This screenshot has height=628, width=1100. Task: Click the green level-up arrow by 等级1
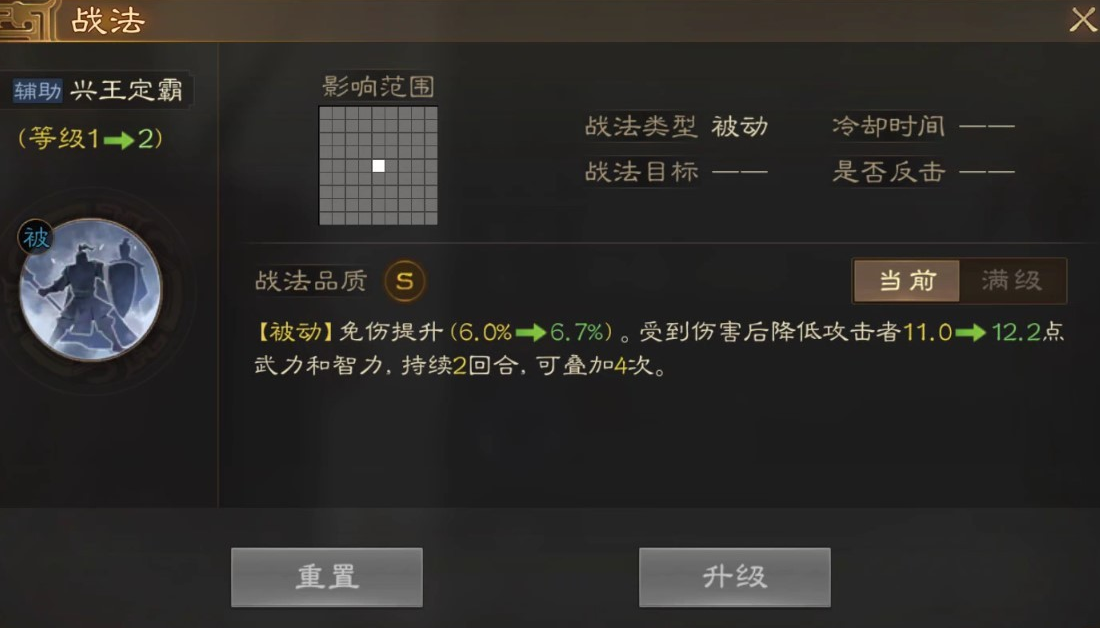coord(119,140)
